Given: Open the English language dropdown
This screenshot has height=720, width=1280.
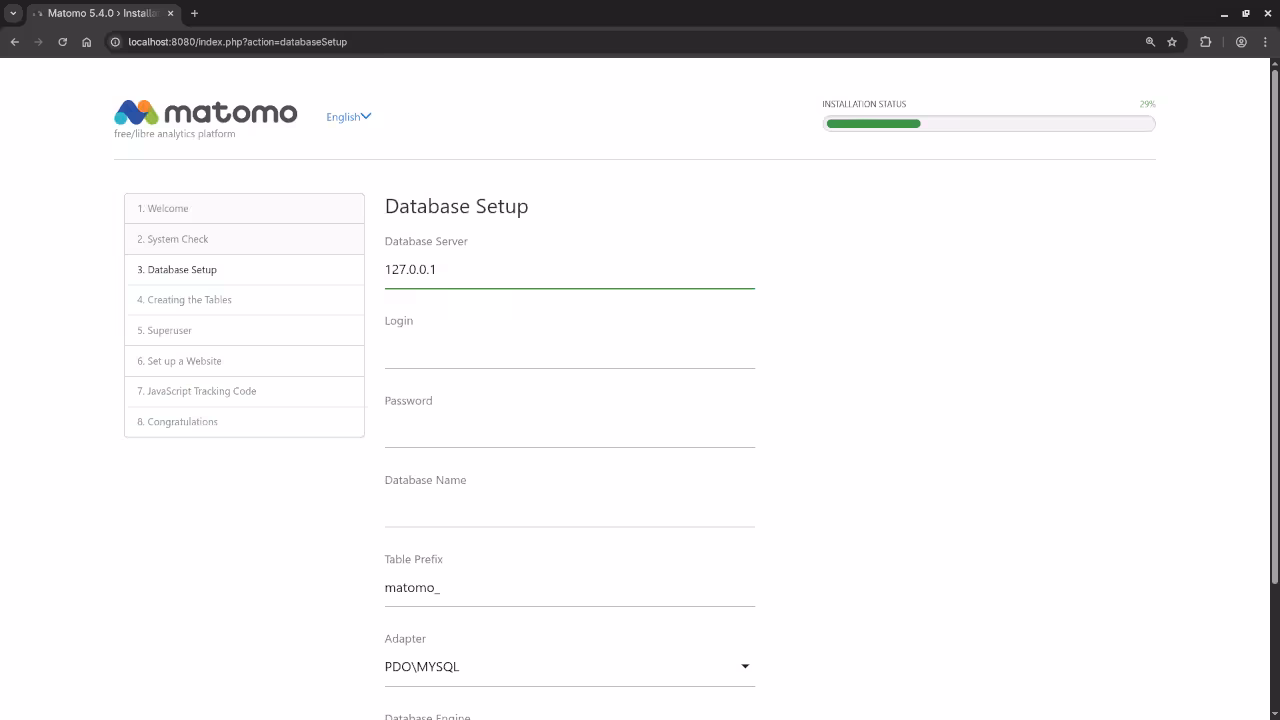Looking at the screenshot, I should (348, 117).
